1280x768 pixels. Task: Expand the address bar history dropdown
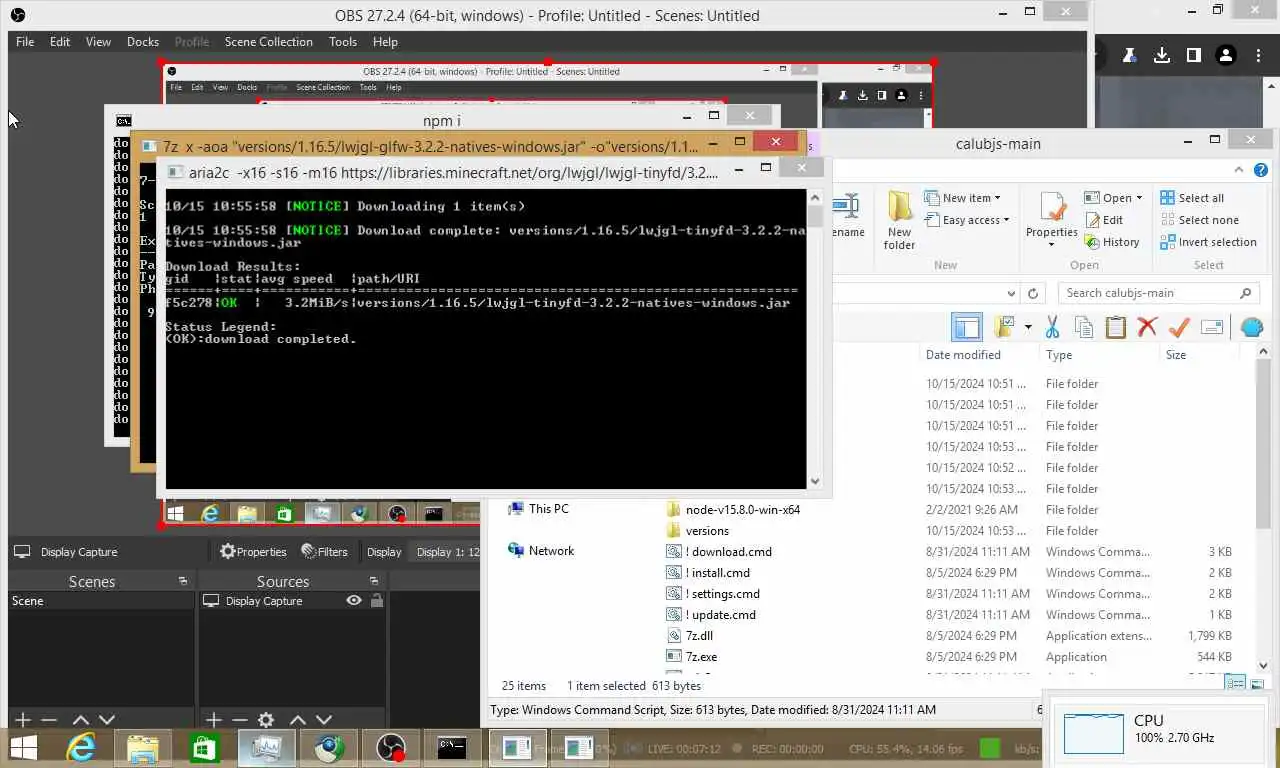tap(1012, 293)
